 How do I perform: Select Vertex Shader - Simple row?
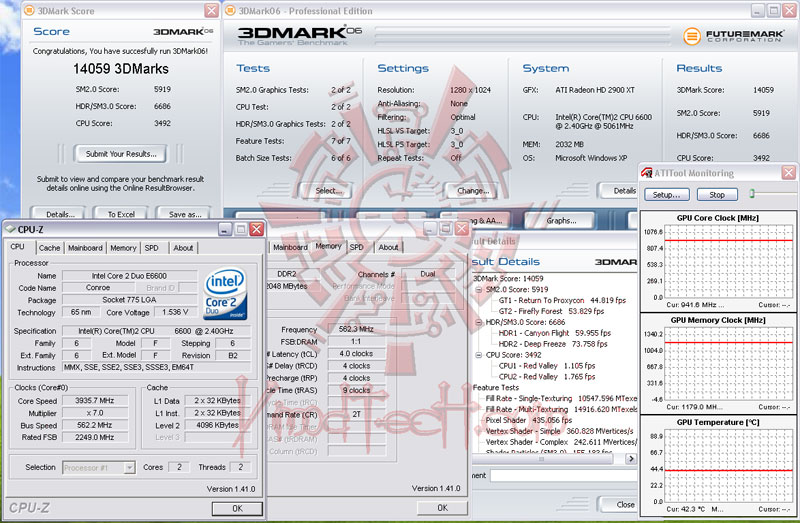(x=560, y=431)
